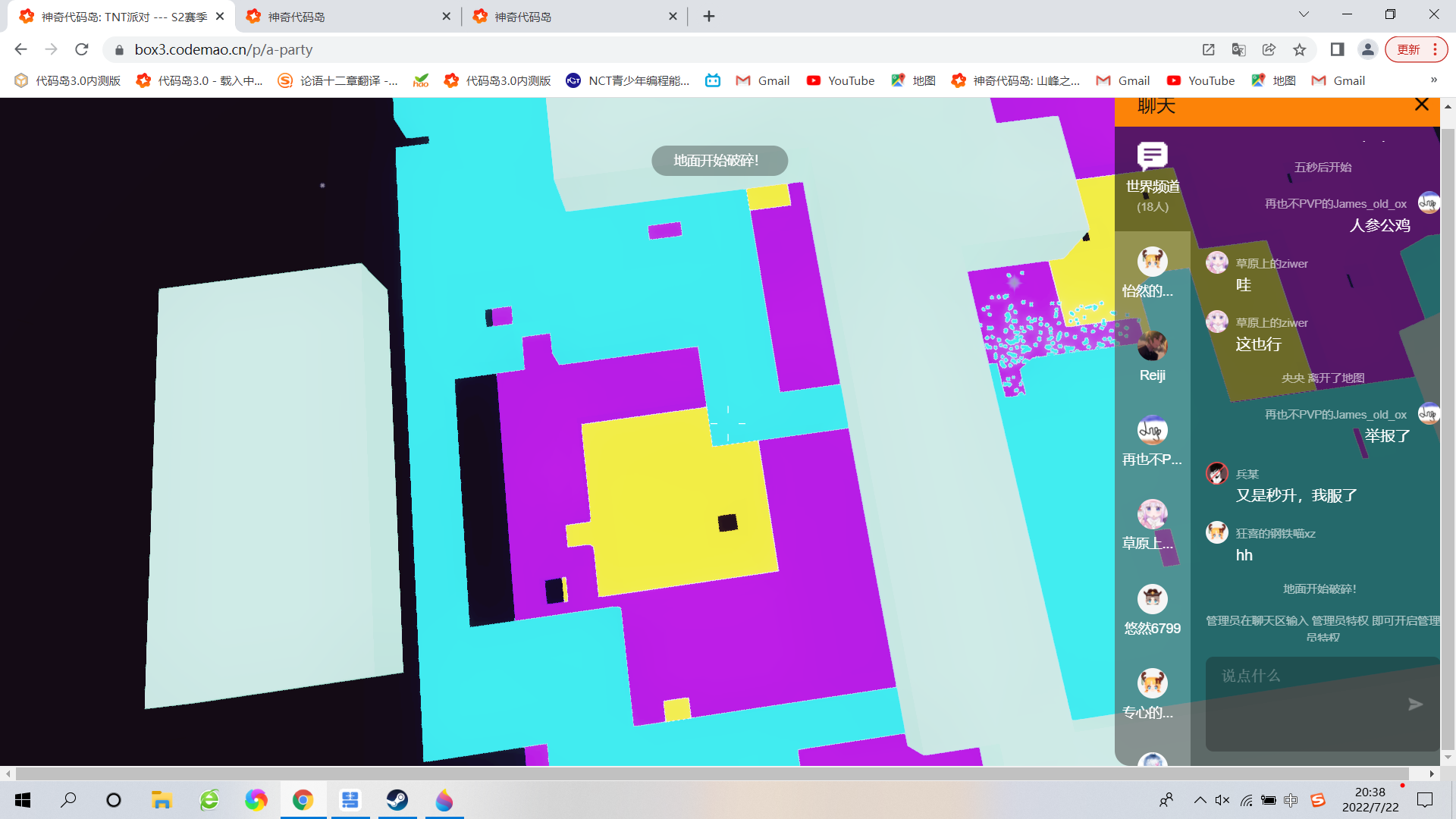Open Cortana circle on the taskbar
1456x819 pixels.
(114, 800)
